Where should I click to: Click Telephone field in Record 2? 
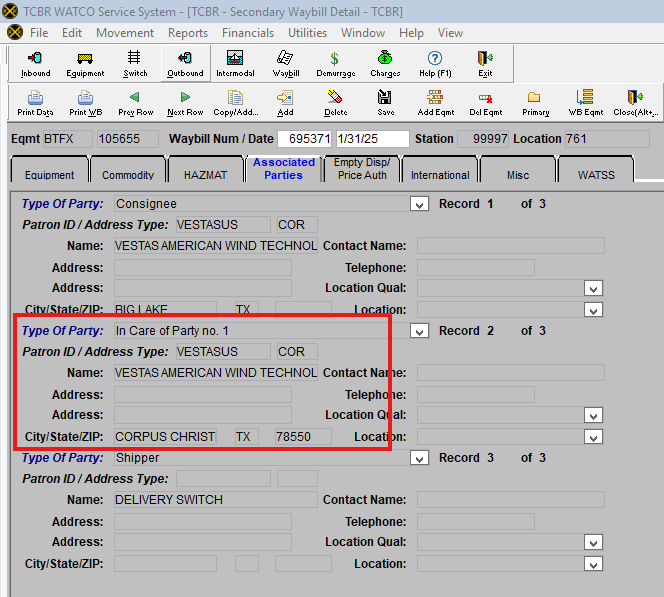(476, 395)
